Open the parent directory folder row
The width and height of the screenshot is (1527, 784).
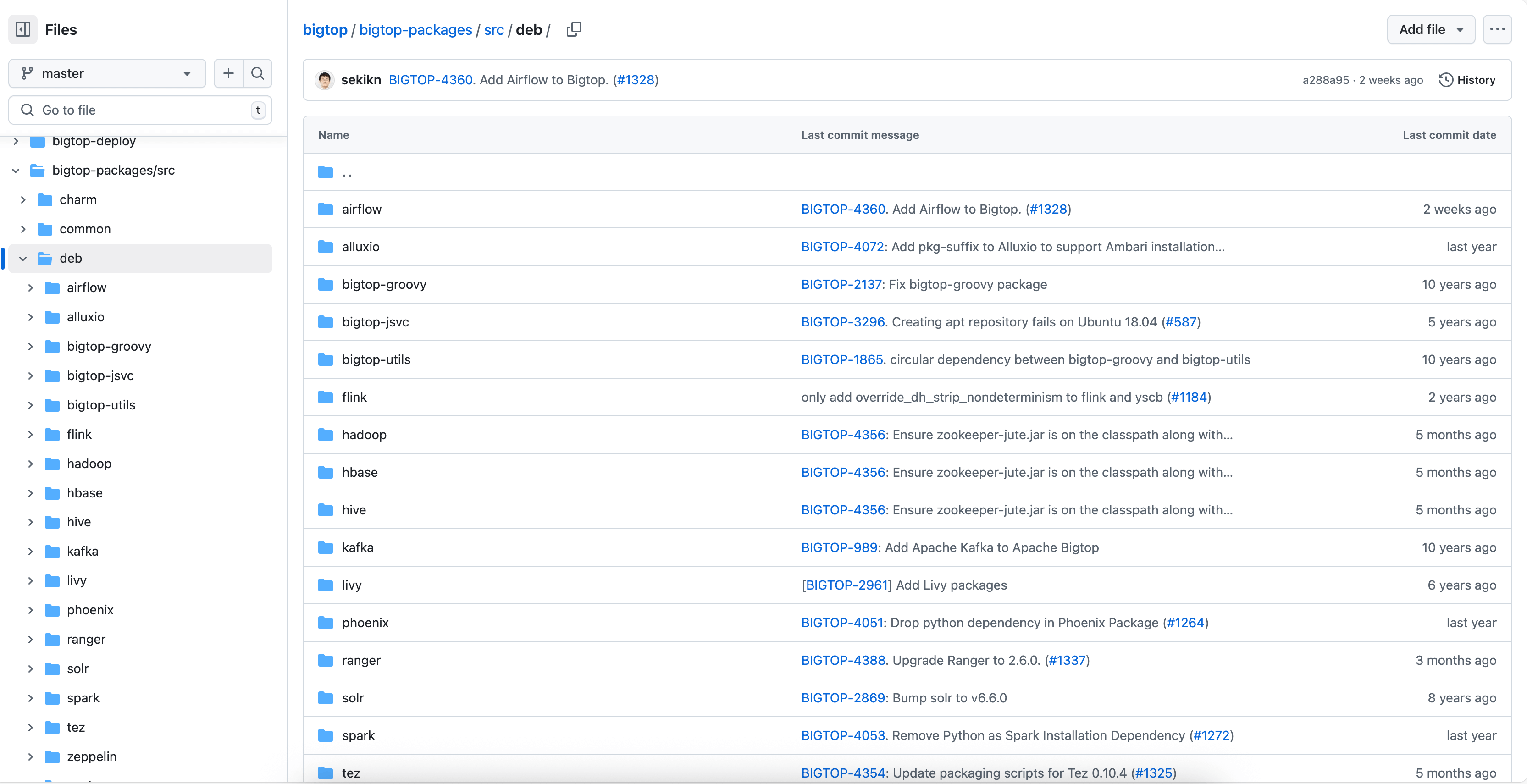(x=907, y=172)
